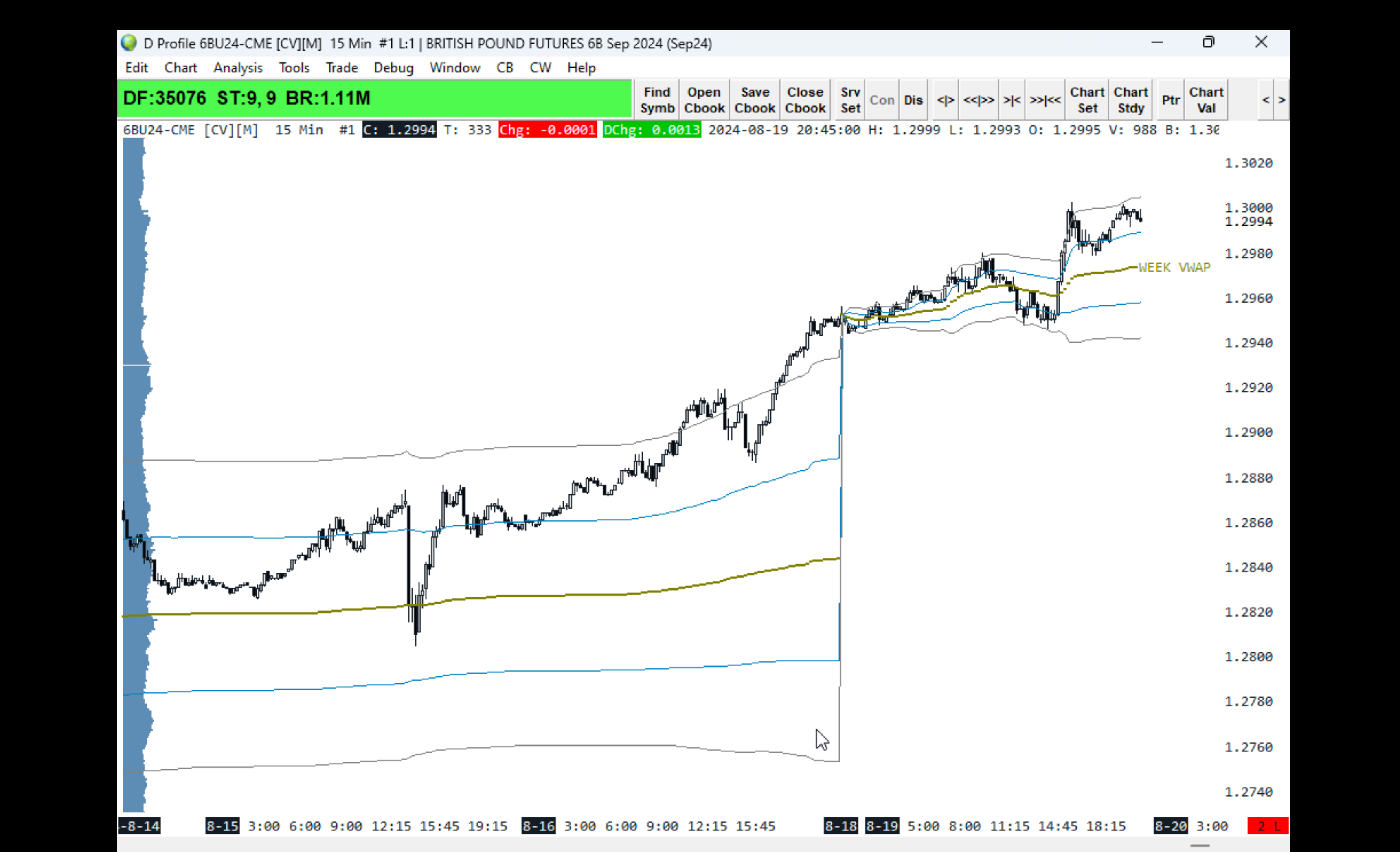
Task: Open the Analysis menu
Action: pos(237,68)
